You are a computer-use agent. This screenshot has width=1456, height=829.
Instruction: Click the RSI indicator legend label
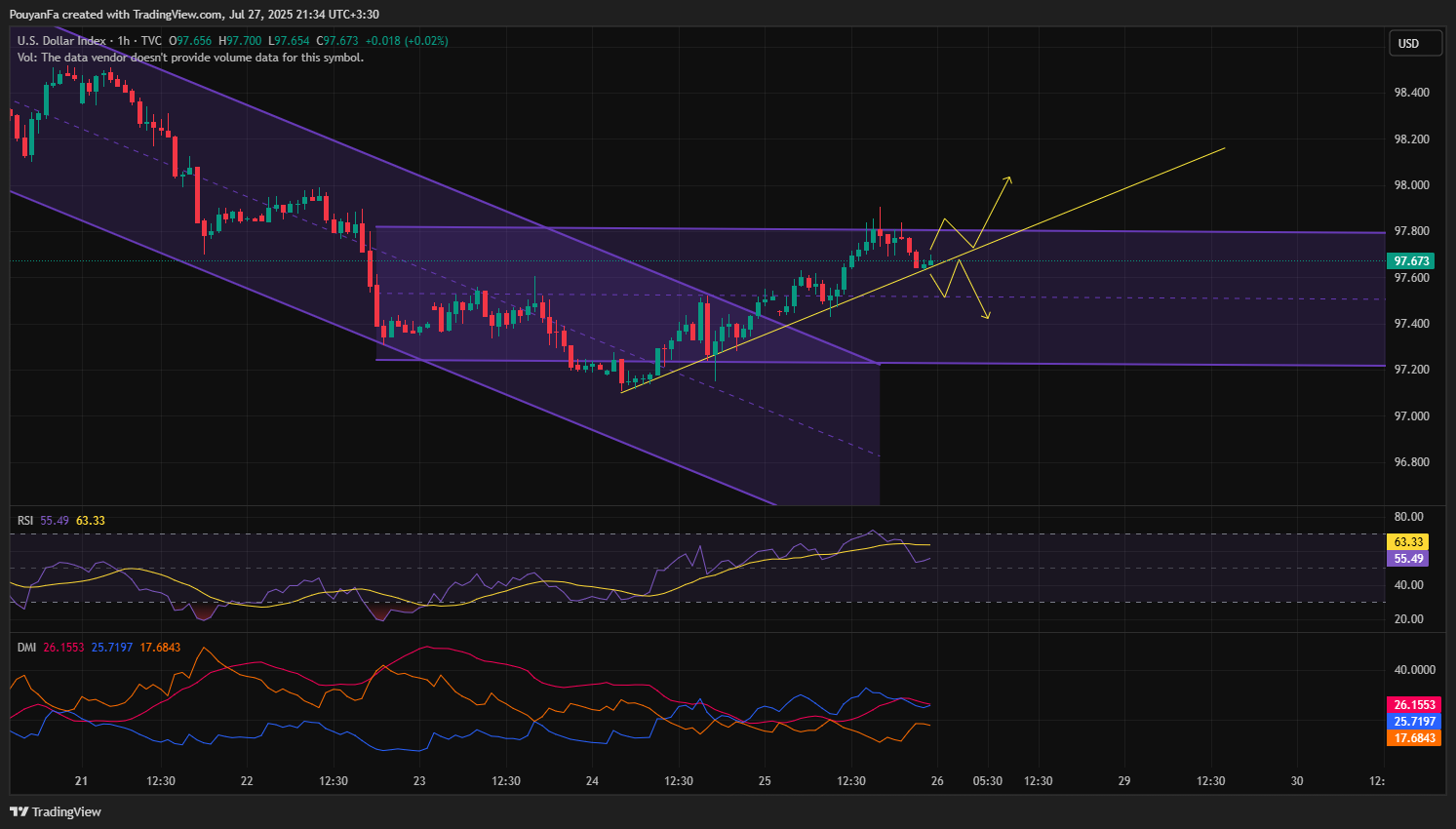(25, 521)
